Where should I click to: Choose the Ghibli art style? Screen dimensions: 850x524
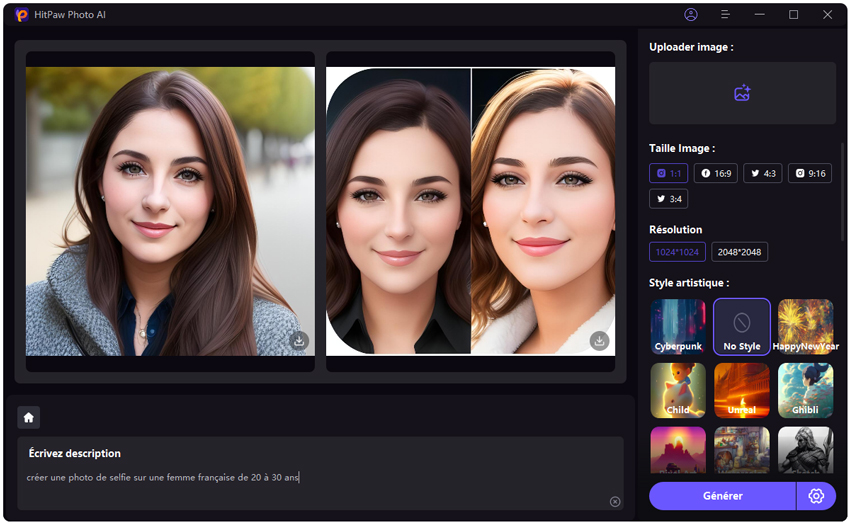pyautogui.click(x=805, y=390)
